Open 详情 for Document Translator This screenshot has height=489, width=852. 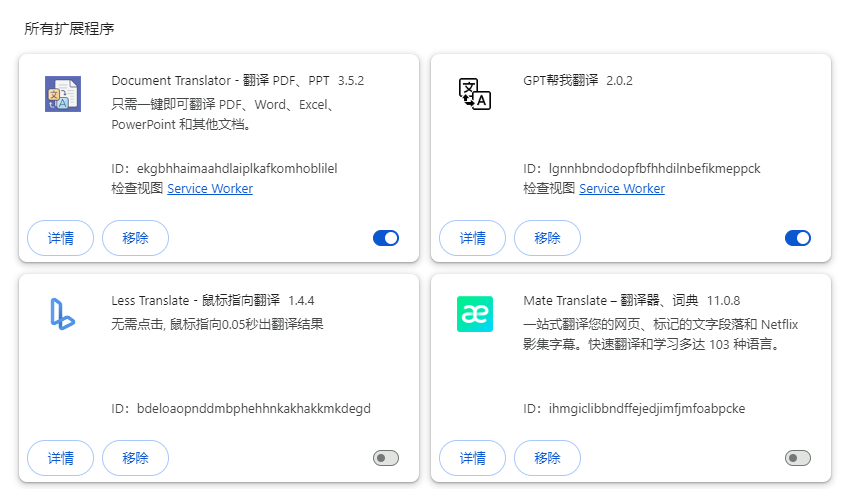(61, 238)
